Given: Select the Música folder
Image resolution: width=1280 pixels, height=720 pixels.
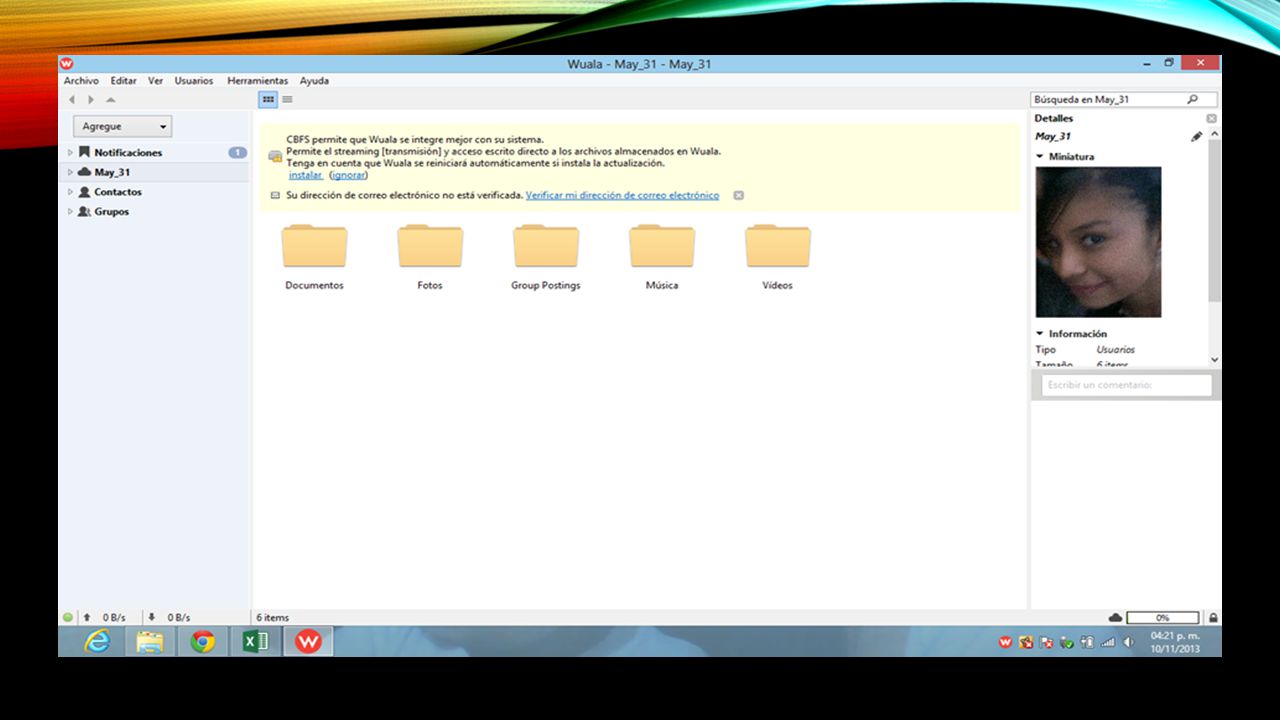Looking at the screenshot, I should click(662, 258).
